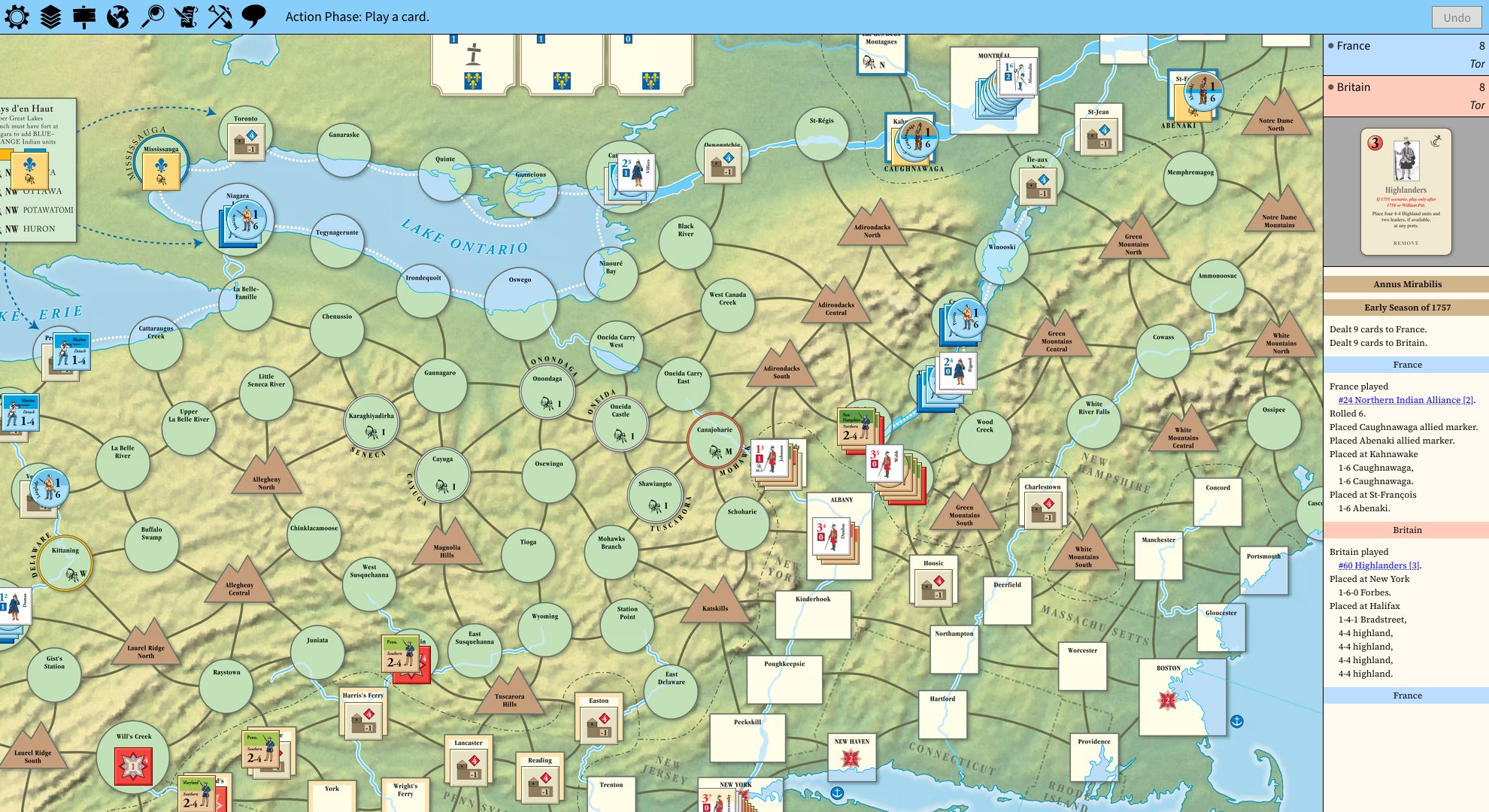Viewport: 1489px width, 812px height.
Task: Select the Early Season of 1757 header
Action: (1407, 308)
